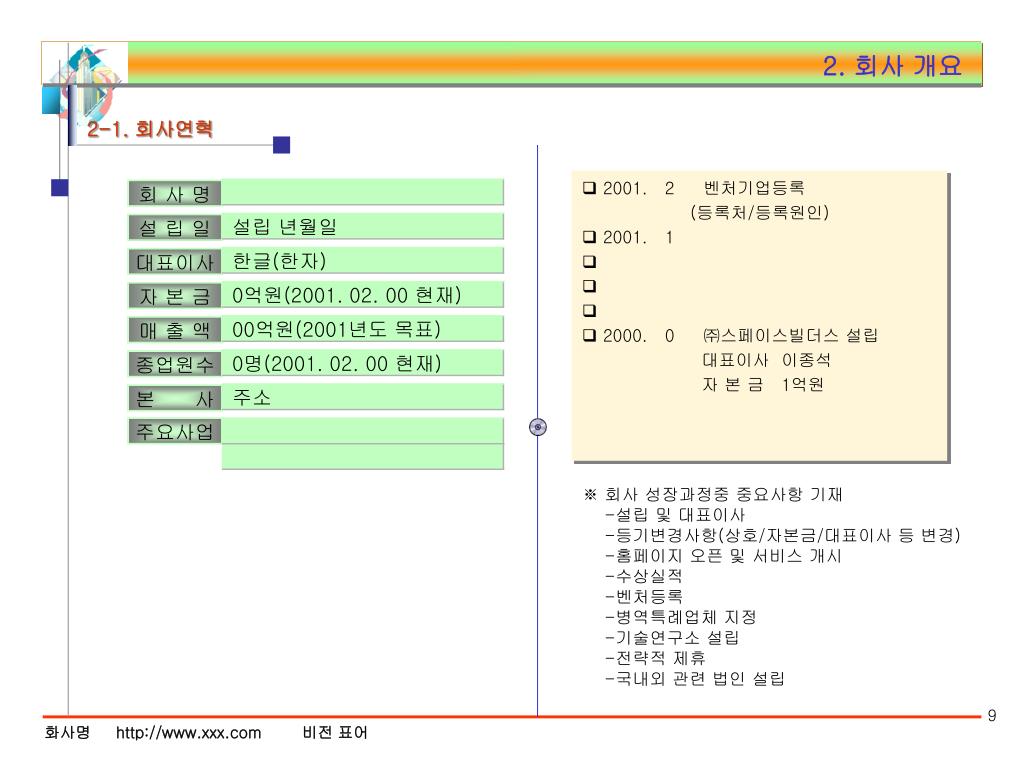Screen dimensions: 1024x768
Task: Click the round disc icon on the vertical divider
Action: 537,427
